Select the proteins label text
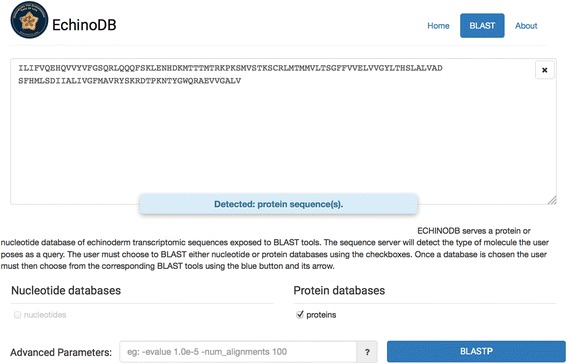This screenshot has height=364, width=567. pos(321,315)
